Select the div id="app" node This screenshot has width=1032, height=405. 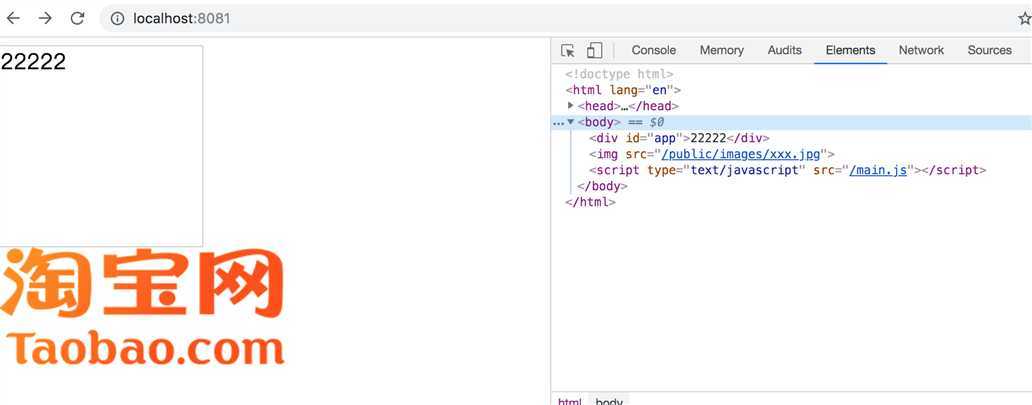(679, 138)
